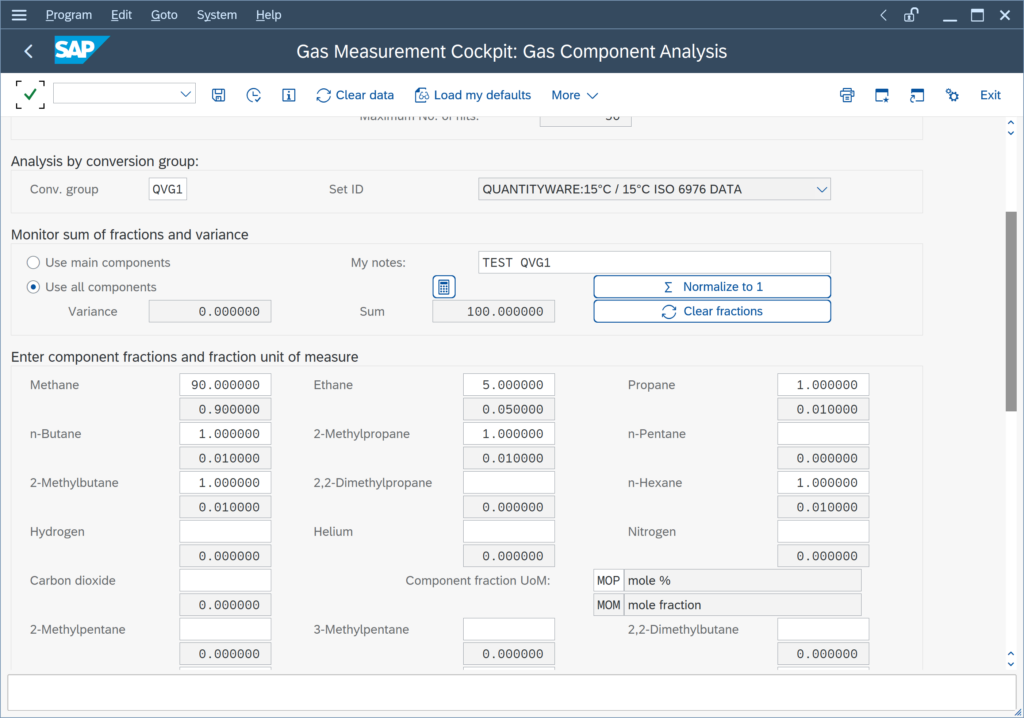Open the Edit menu
This screenshot has width=1024, height=718.
(121, 14)
